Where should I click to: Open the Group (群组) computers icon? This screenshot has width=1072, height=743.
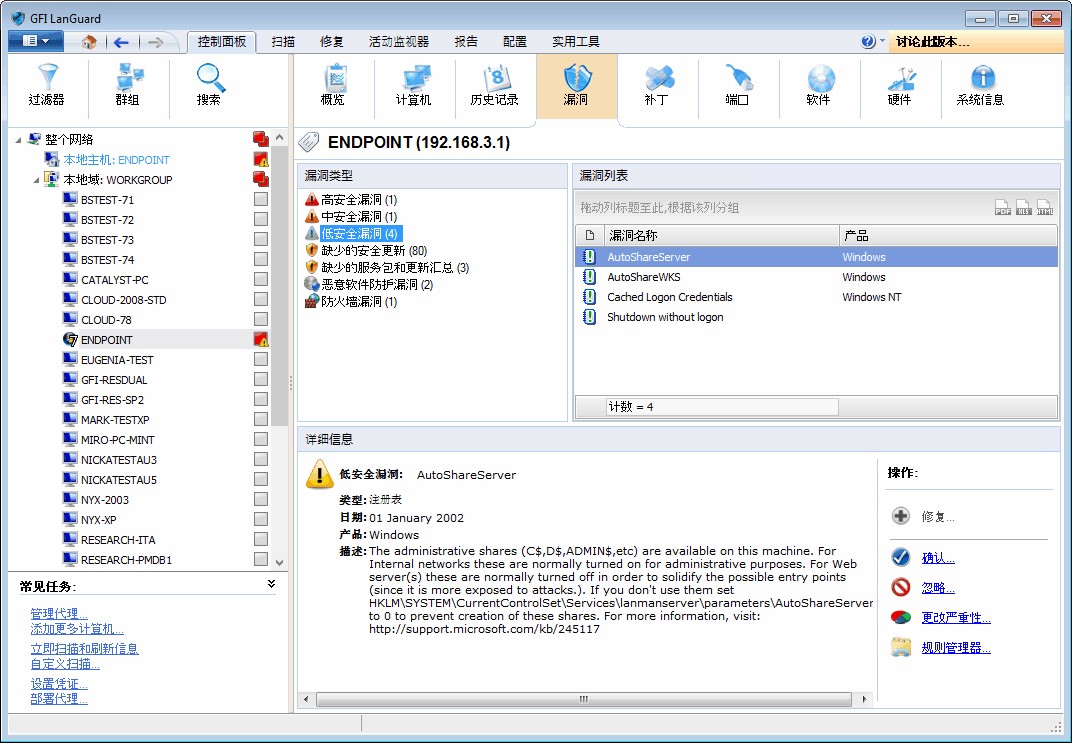(128, 77)
